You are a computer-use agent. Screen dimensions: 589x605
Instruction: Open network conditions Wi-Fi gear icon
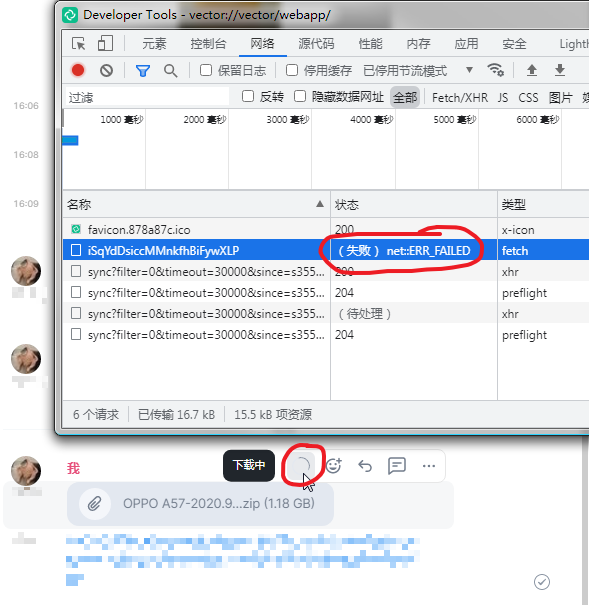495,70
